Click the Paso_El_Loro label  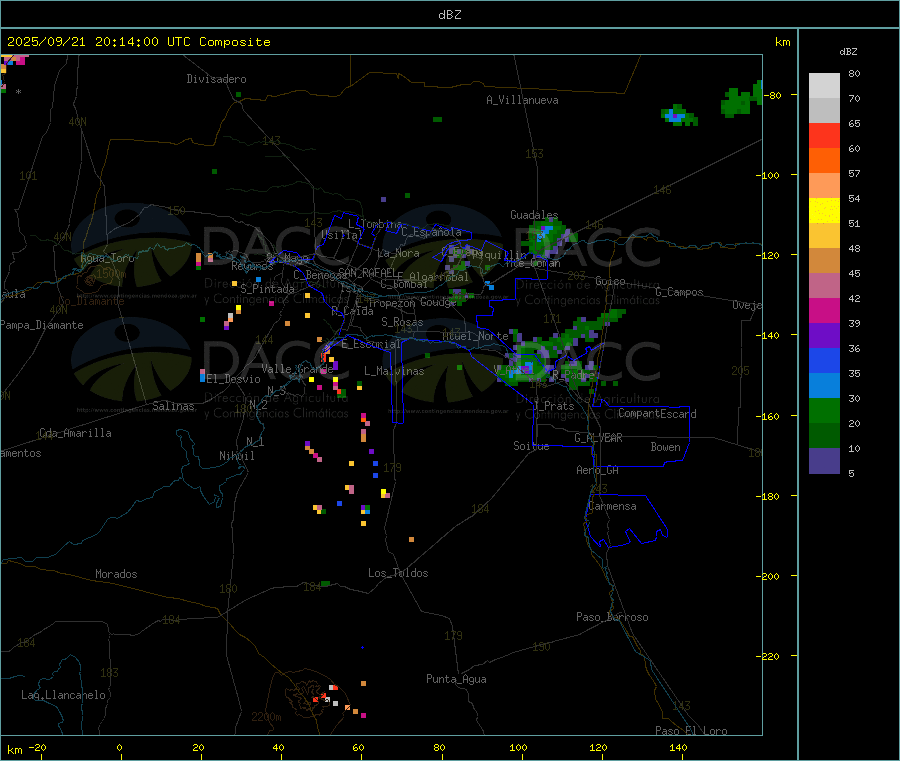[691, 731]
